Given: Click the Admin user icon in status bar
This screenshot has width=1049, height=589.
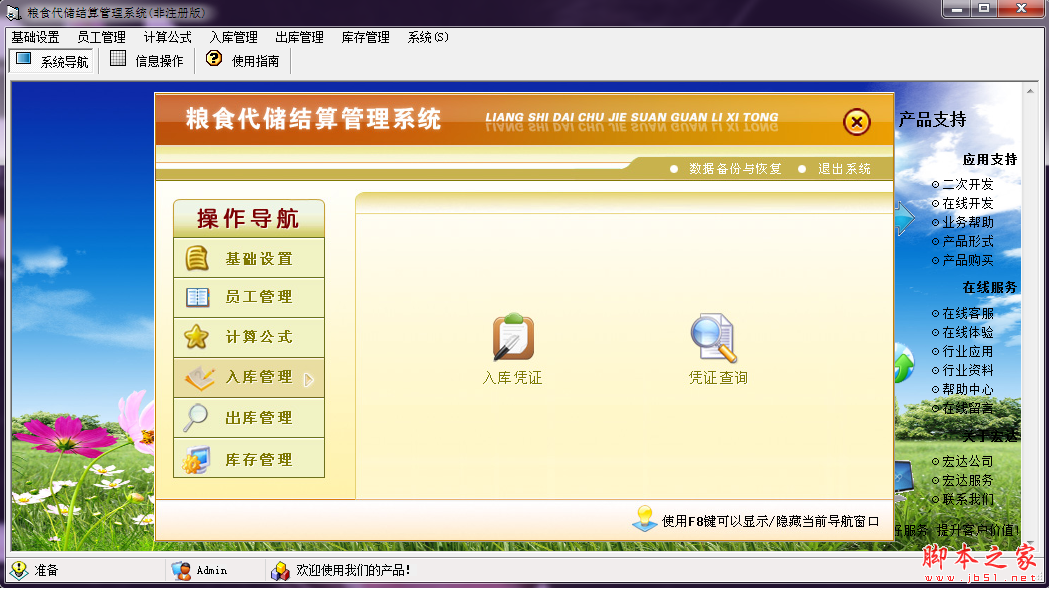Looking at the screenshot, I should coord(182,570).
